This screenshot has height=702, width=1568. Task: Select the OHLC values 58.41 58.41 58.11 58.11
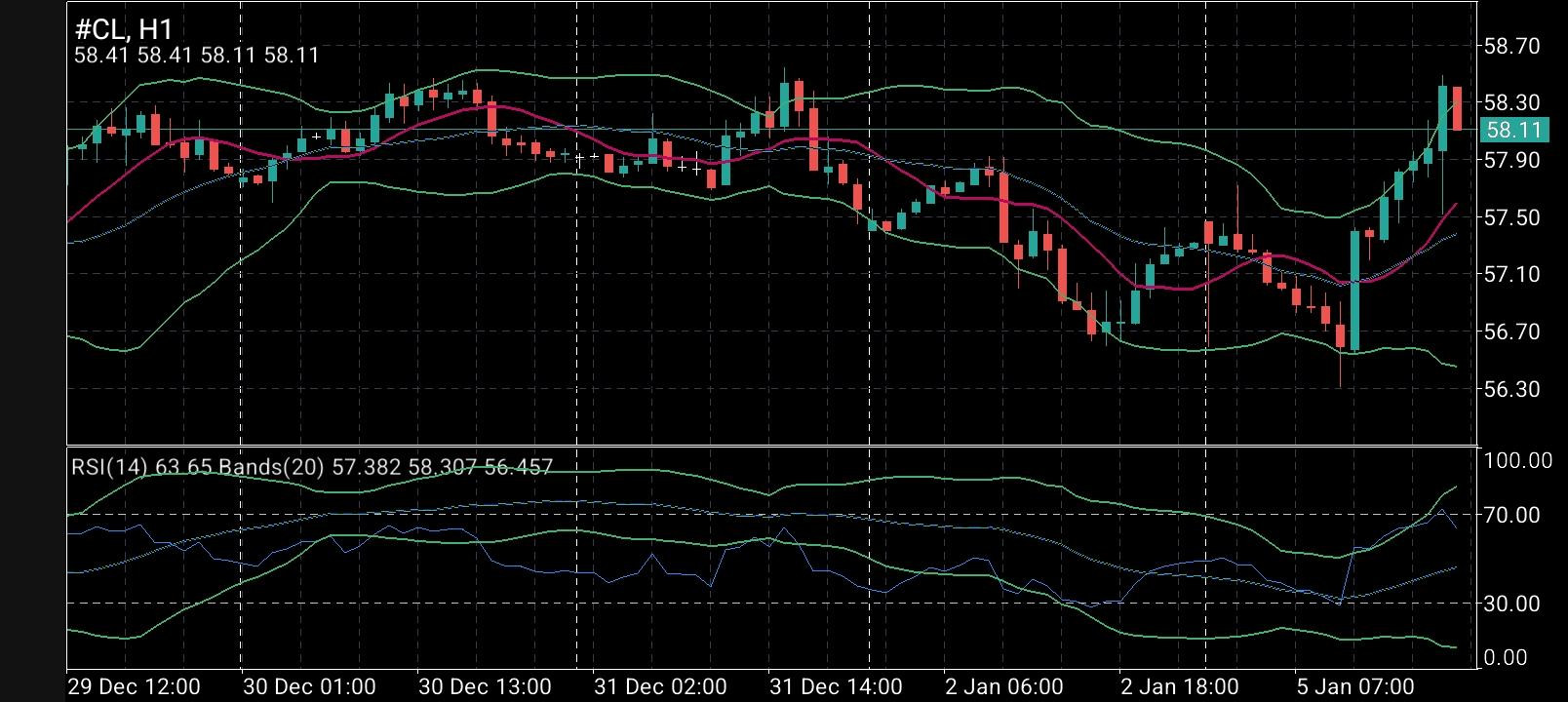tap(197, 56)
